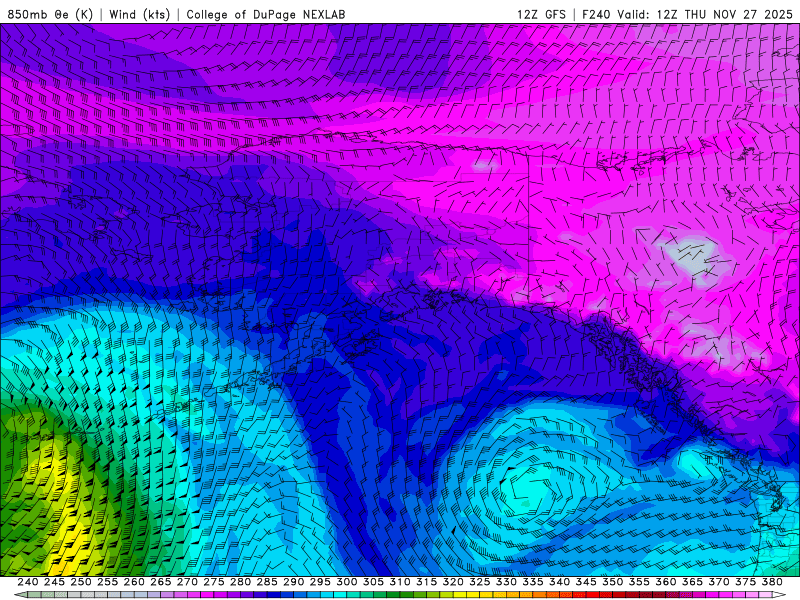Select the 360 value on the color scale
Viewport: 800px width, 600px height.
tap(666, 582)
